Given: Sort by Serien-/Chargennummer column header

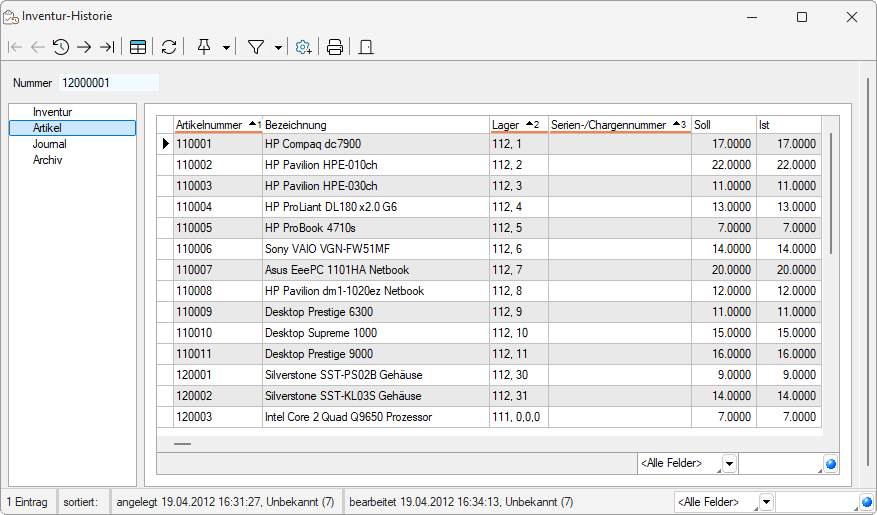Looking at the screenshot, I should pyautogui.click(x=620, y=125).
